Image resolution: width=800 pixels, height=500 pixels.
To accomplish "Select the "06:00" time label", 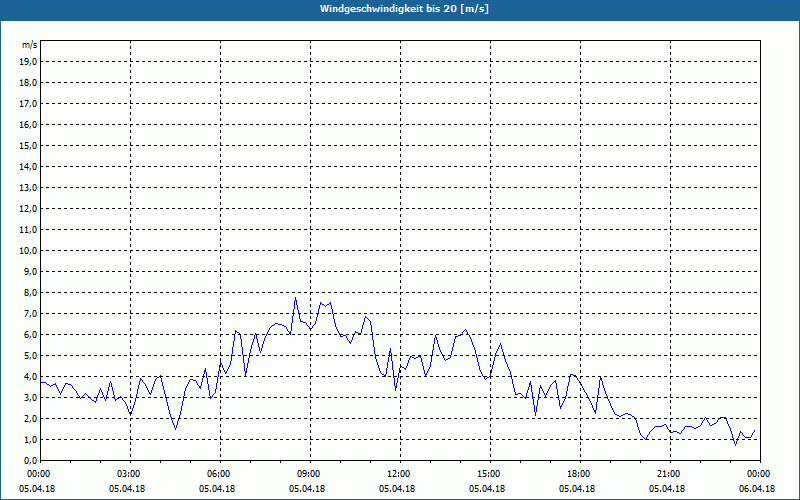I will [x=218, y=474].
